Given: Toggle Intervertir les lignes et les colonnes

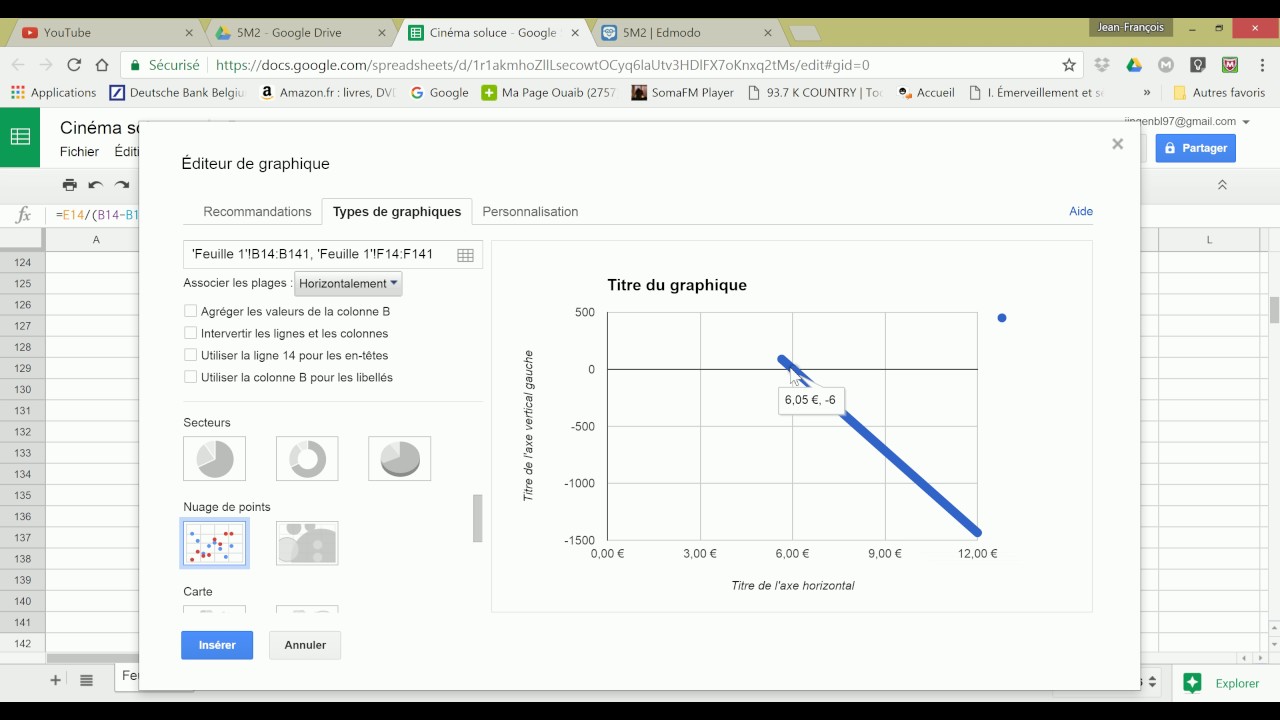Looking at the screenshot, I should point(190,333).
